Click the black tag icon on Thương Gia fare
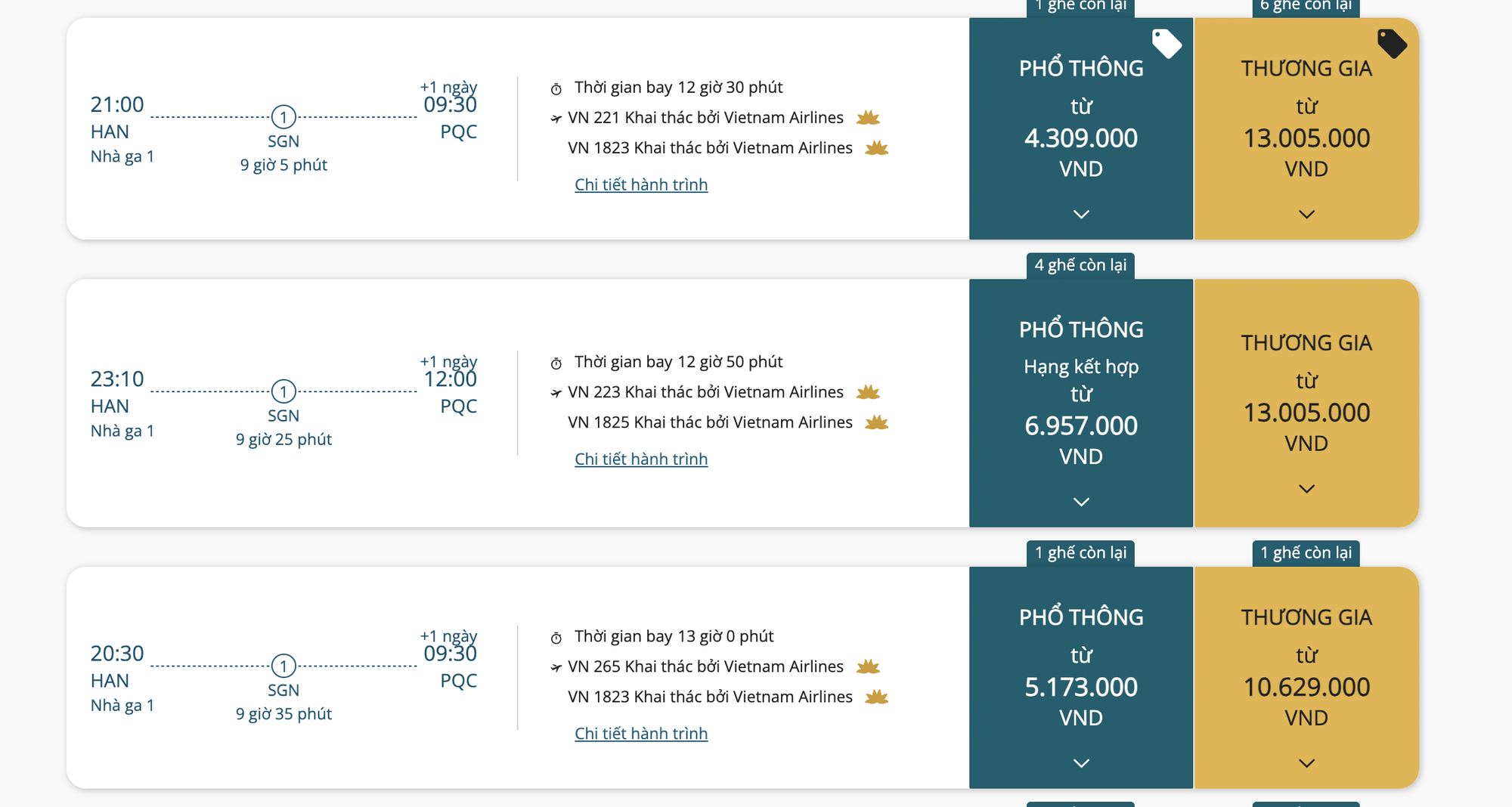Screen dimensions: 1512x807 1391,43
